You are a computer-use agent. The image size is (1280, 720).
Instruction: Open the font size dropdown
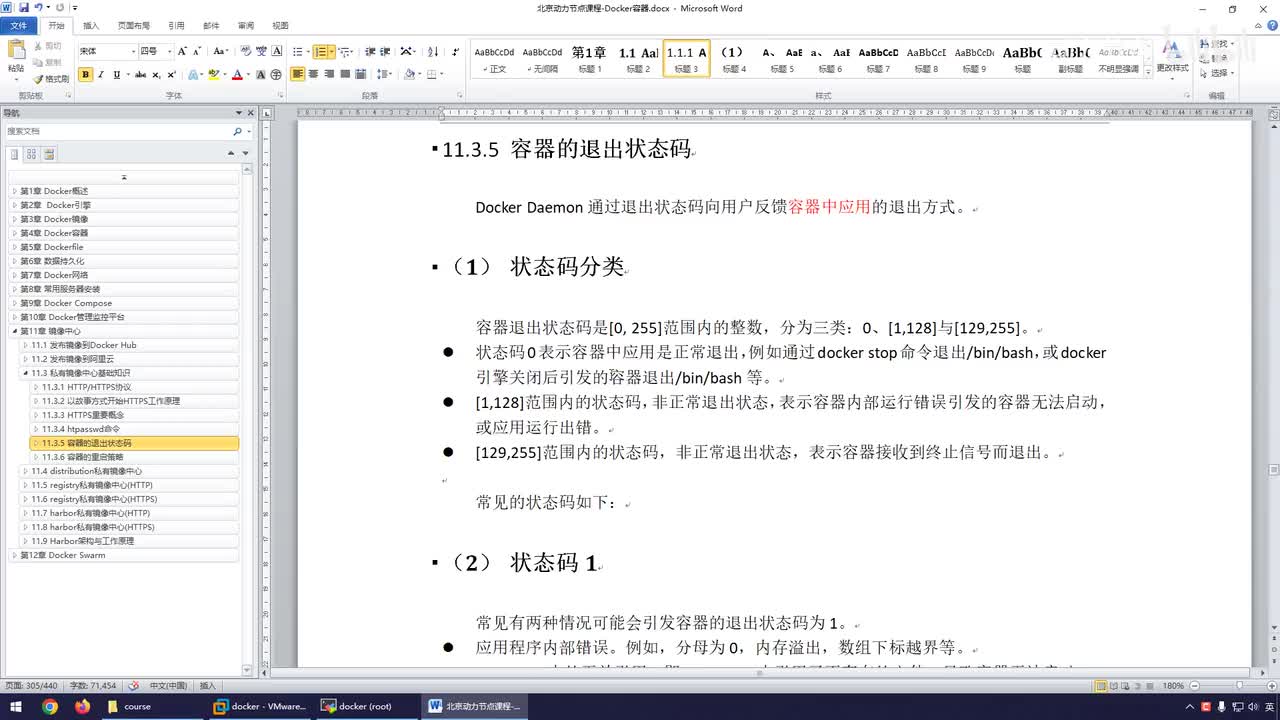170,51
